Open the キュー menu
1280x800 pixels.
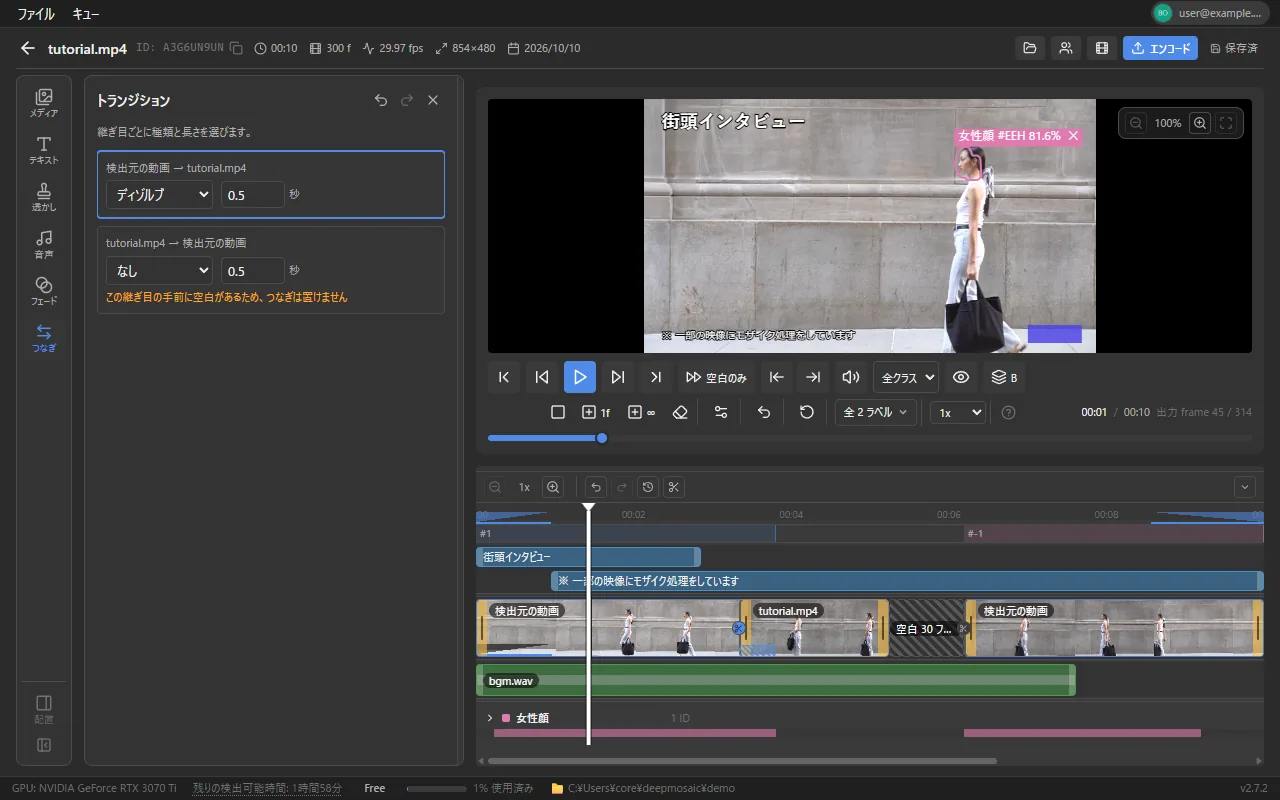pos(86,14)
